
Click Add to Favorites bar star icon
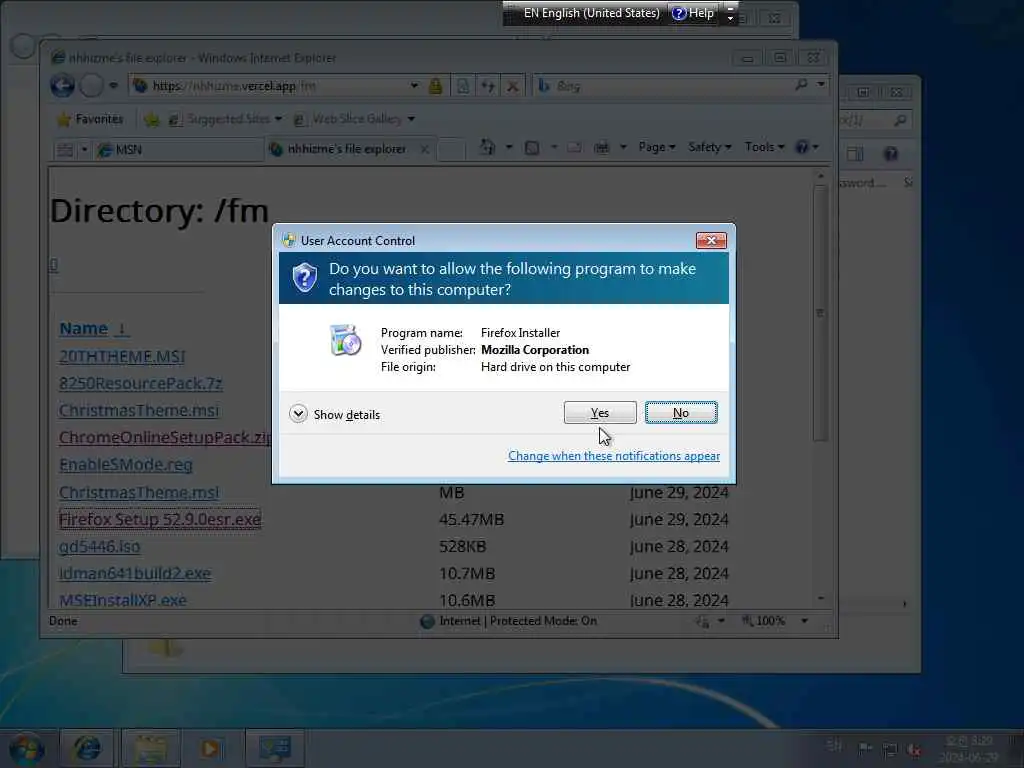coord(152,120)
